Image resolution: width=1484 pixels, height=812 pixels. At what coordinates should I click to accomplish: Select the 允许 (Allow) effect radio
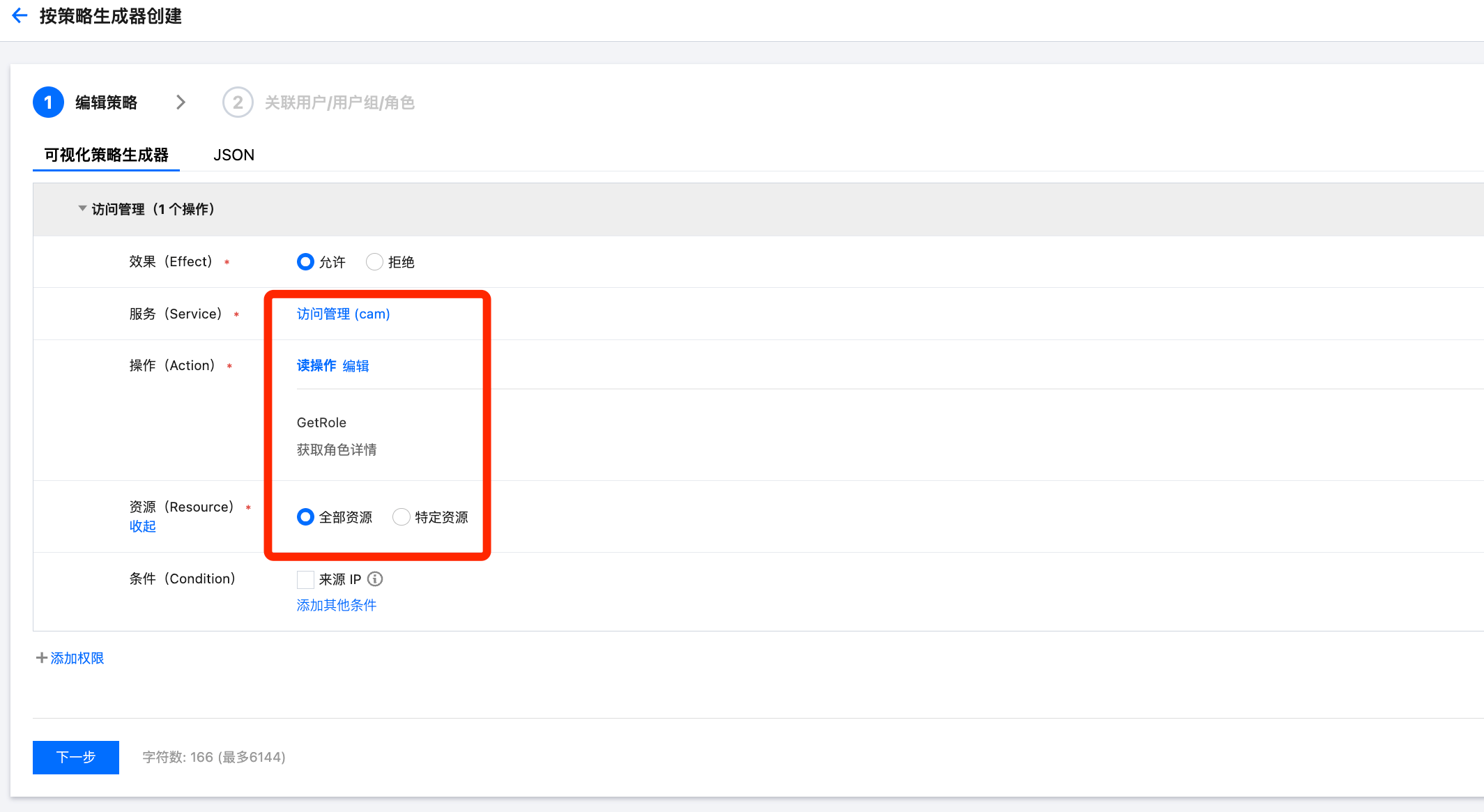305,262
